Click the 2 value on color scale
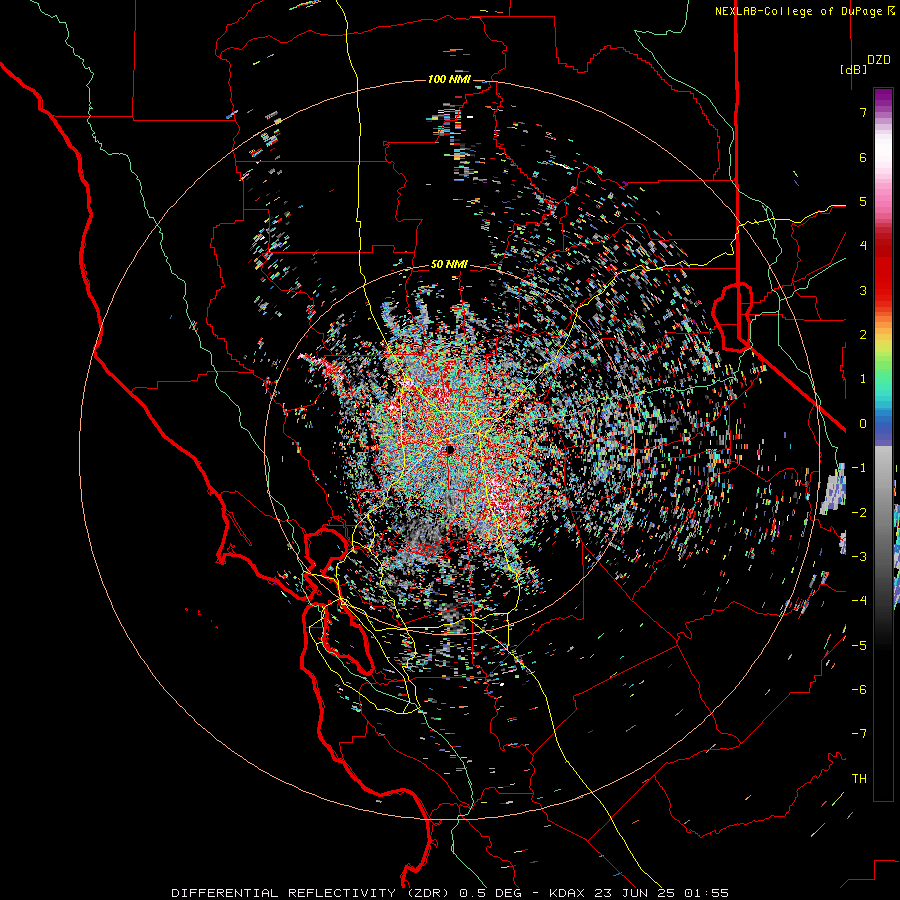Image resolution: width=900 pixels, height=900 pixels. click(863, 335)
